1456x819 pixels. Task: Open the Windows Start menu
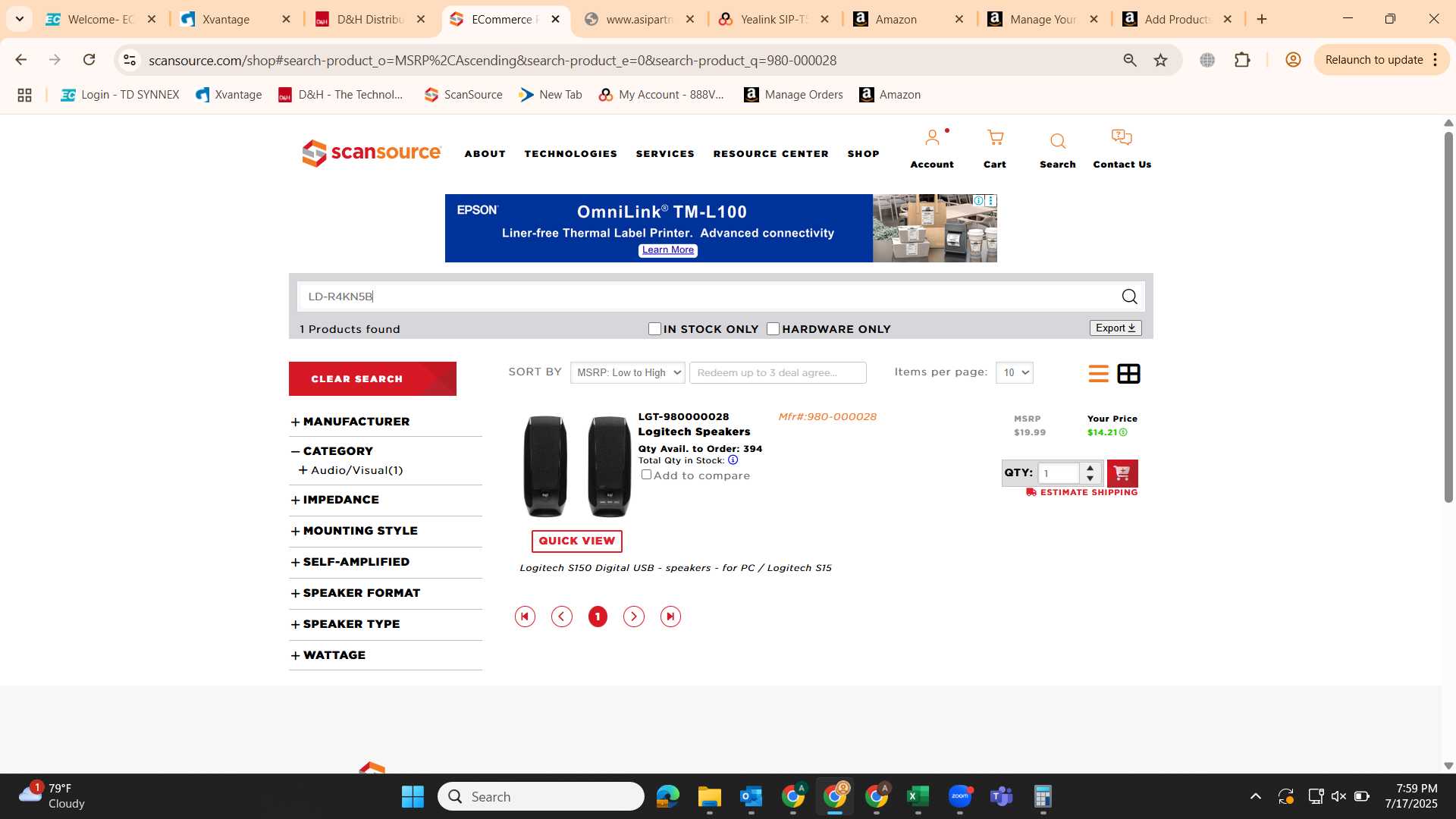(413, 796)
